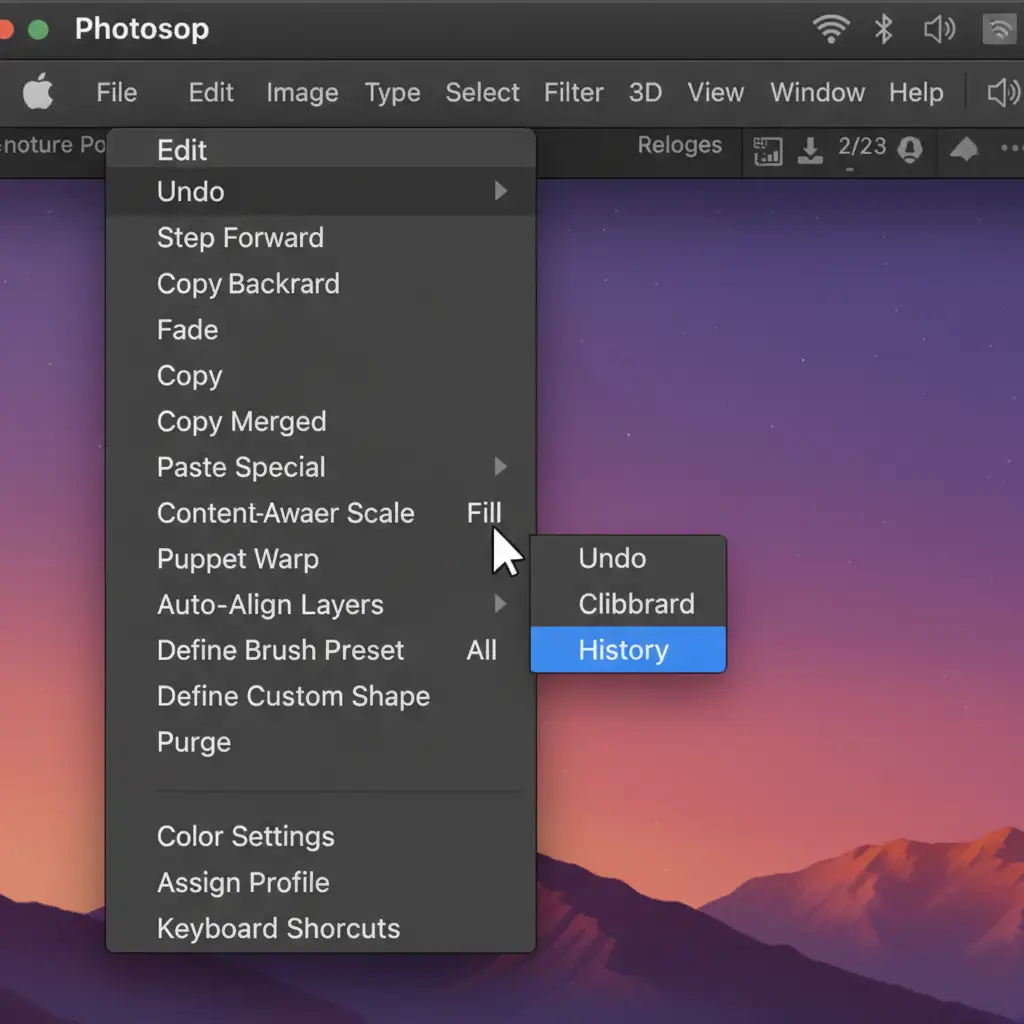The width and height of the screenshot is (1024, 1024).
Task: Click the Reloges label in the options bar
Action: tap(679, 145)
